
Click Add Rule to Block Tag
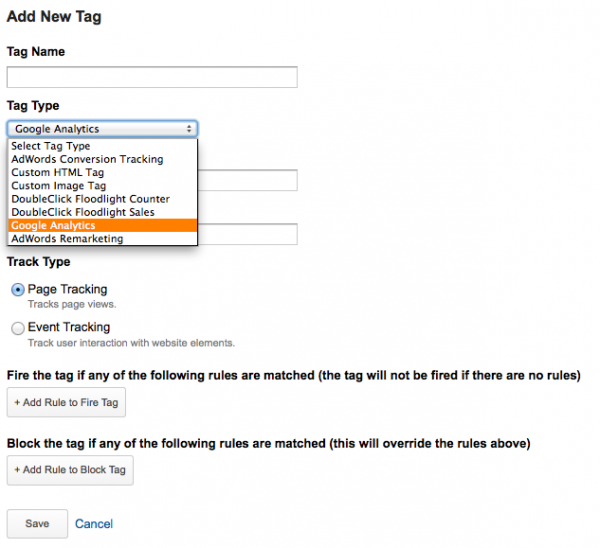(70, 470)
